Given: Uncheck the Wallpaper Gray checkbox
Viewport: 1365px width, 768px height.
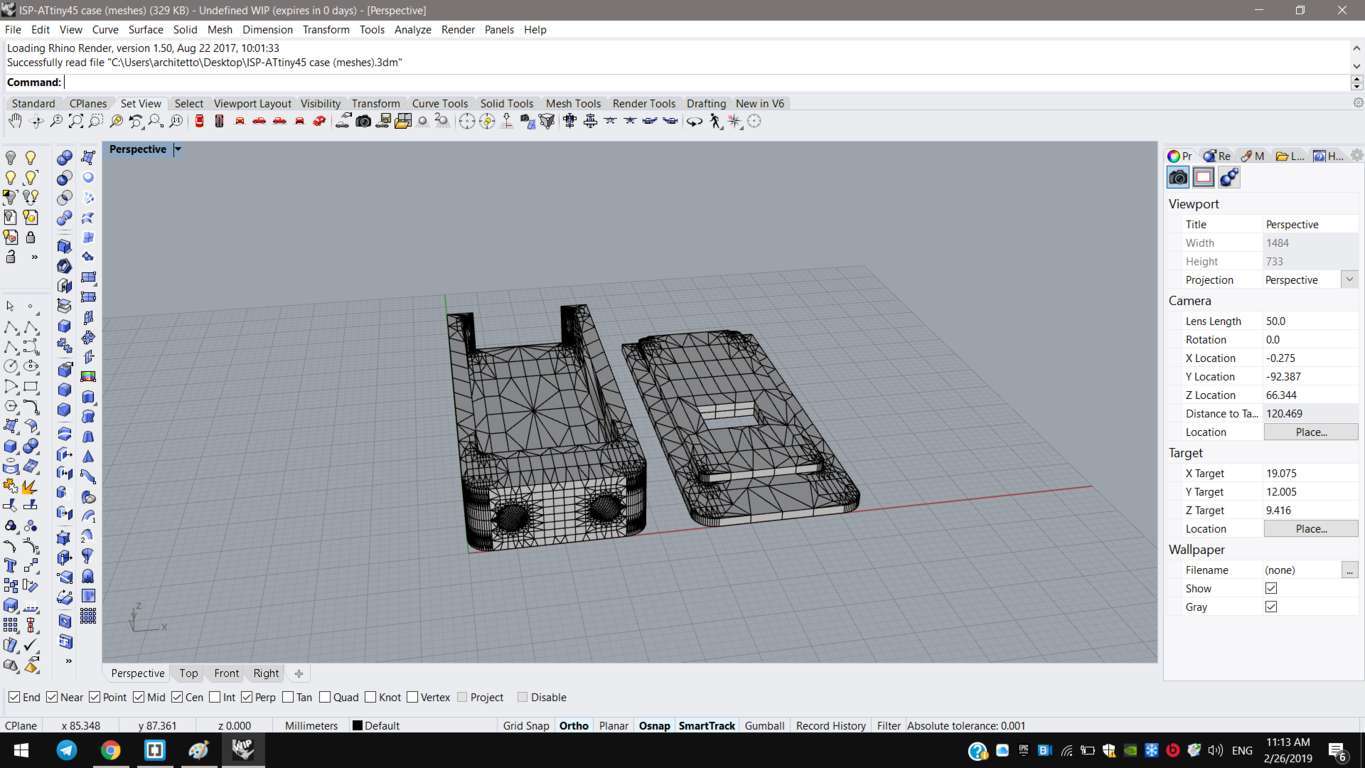Looking at the screenshot, I should [1271, 607].
